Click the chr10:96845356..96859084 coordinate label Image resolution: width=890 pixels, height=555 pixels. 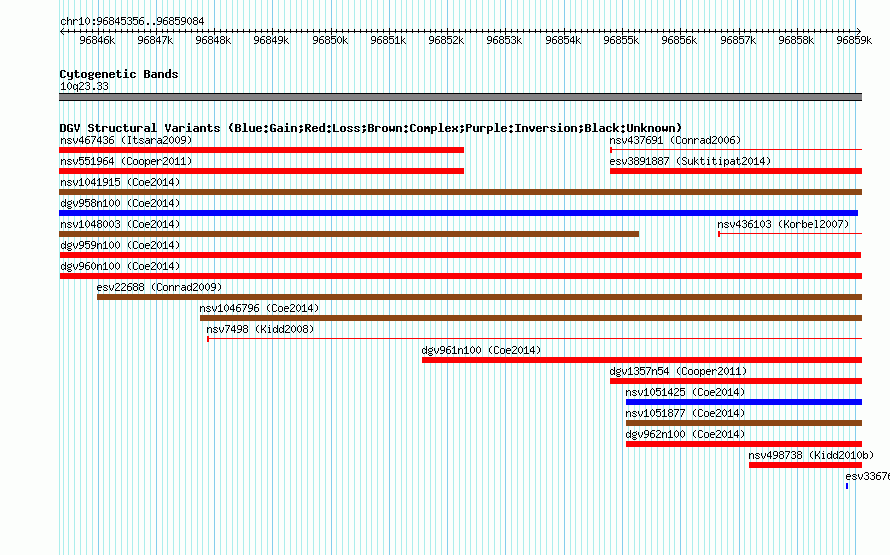pos(132,21)
